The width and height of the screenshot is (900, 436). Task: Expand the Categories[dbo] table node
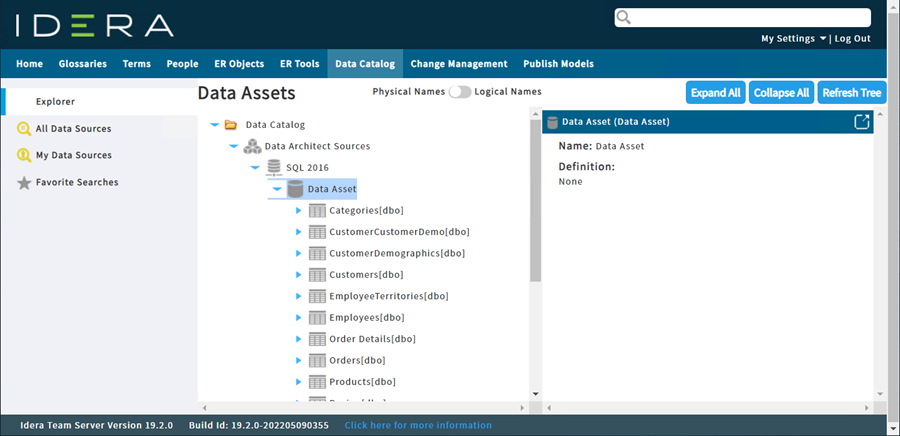[x=298, y=211]
